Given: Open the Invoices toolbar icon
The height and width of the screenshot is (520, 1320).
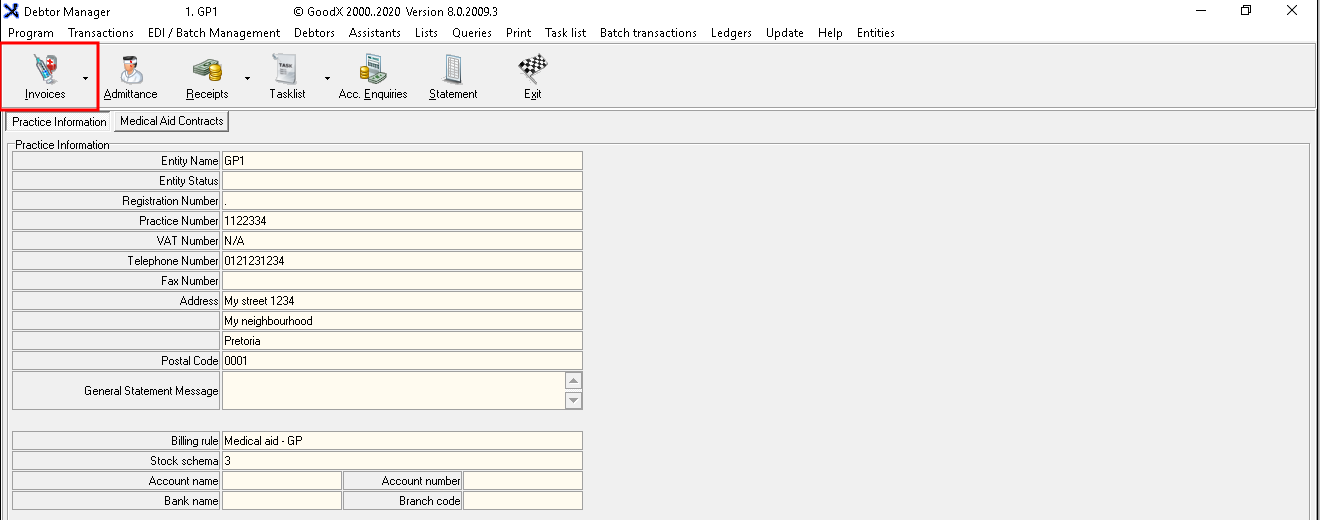Looking at the screenshot, I should [45, 68].
